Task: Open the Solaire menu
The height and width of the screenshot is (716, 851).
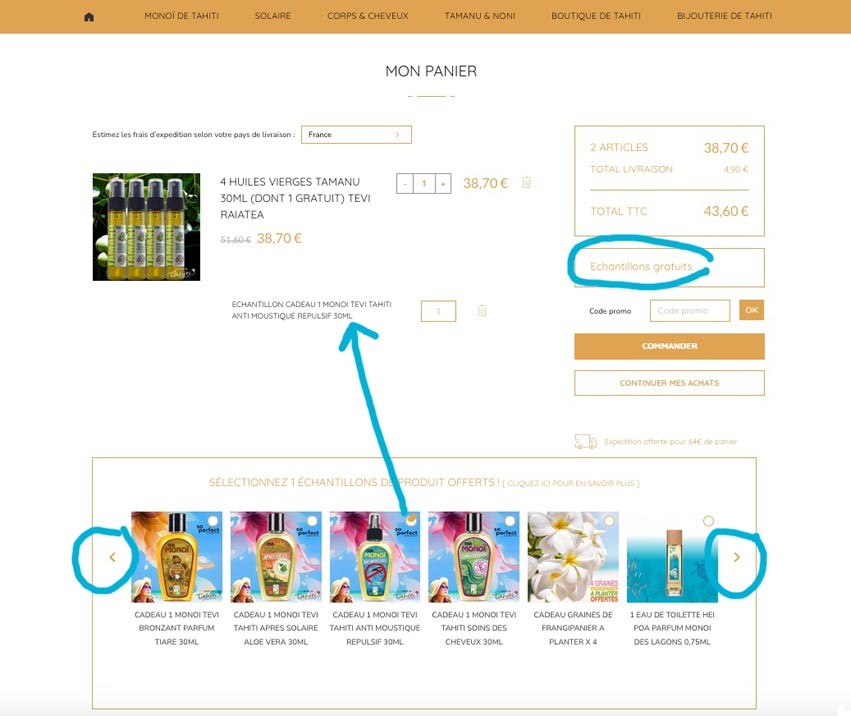Action: click(272, 16)
